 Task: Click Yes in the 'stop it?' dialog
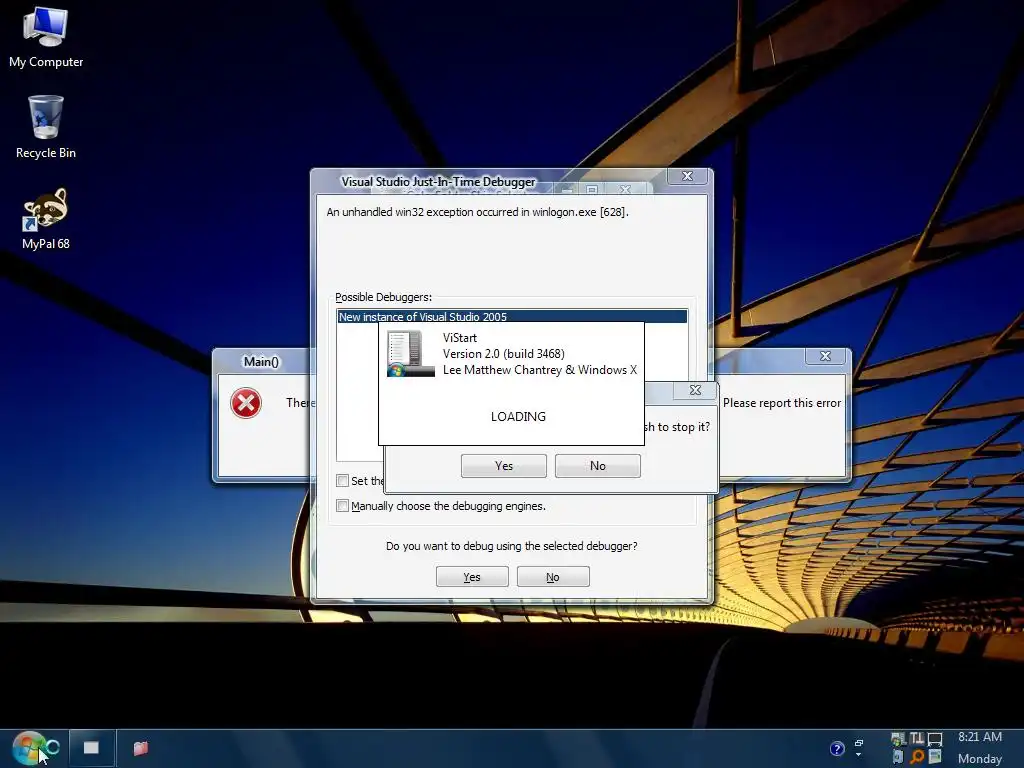pos(504,466)
